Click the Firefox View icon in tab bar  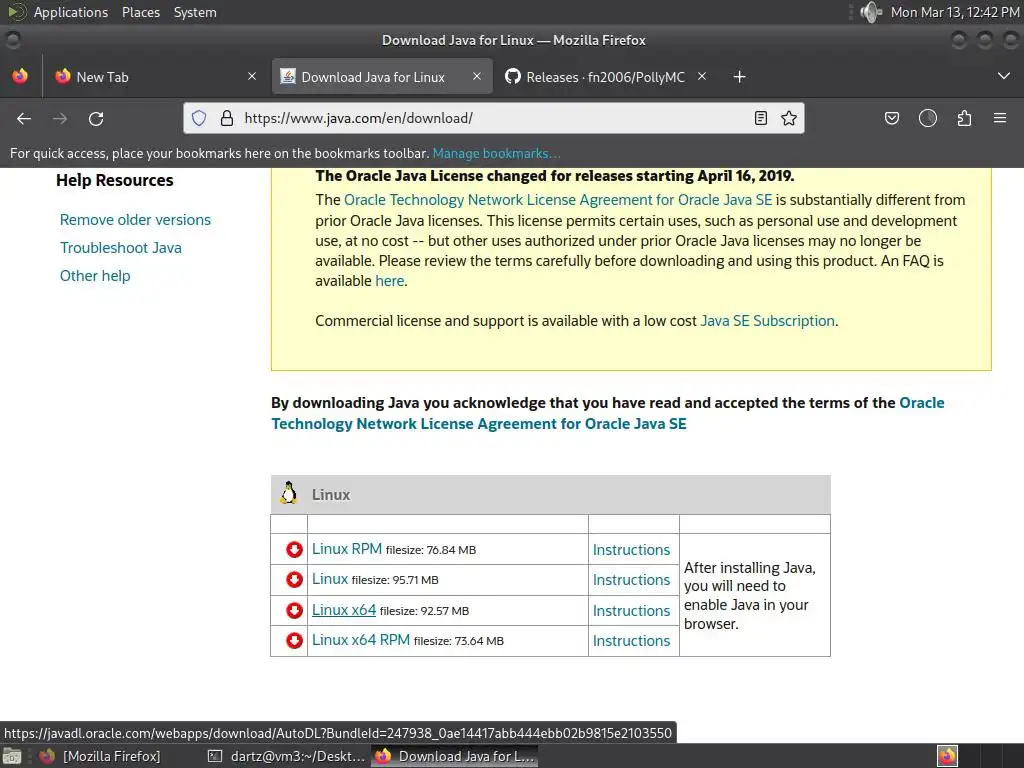click(20, 76)
